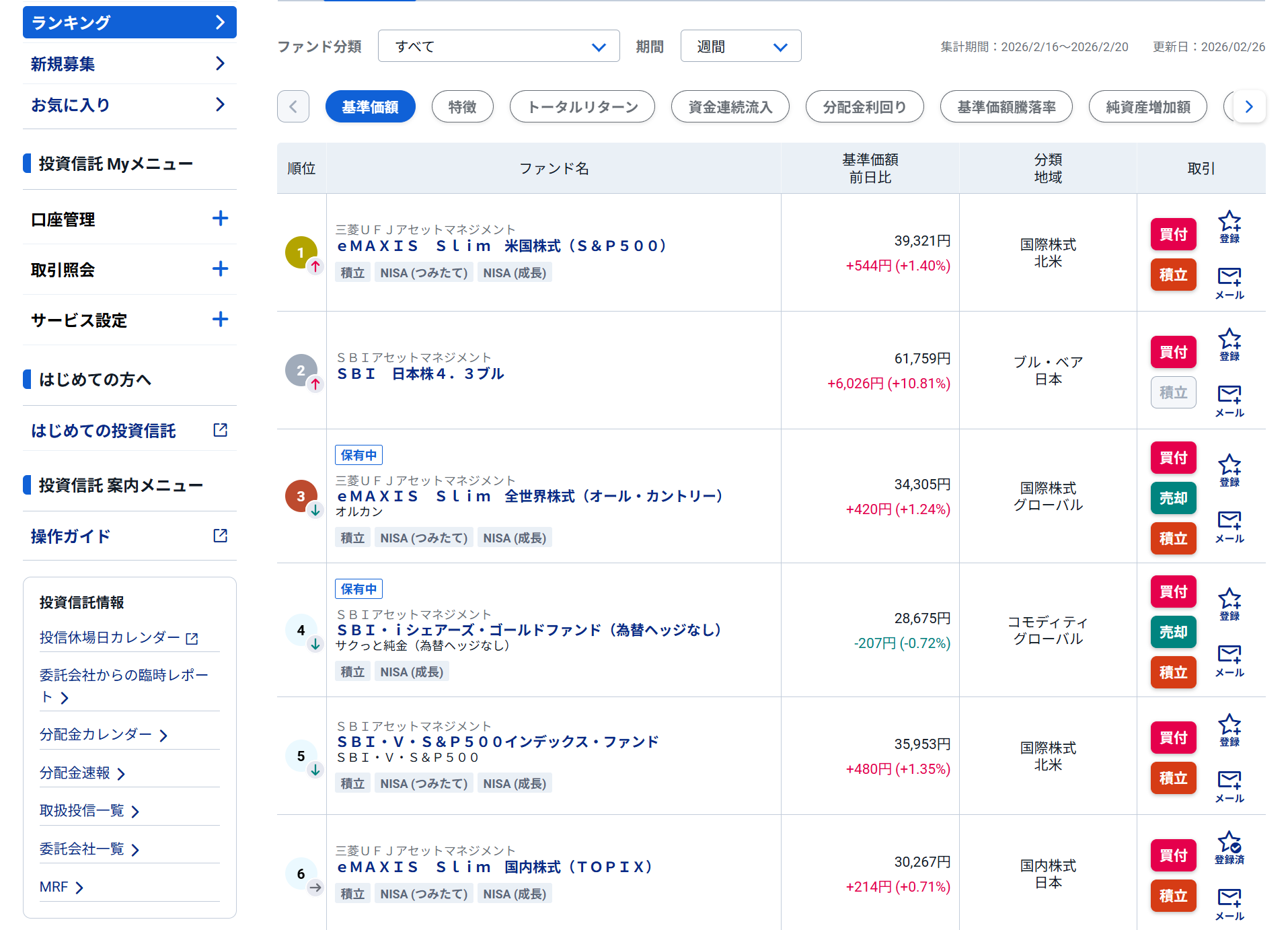Click the 登録済 star icon for eMAXIS Slim 国内株式
This screenshot has height=930, width=1288.
point(1229,847)
